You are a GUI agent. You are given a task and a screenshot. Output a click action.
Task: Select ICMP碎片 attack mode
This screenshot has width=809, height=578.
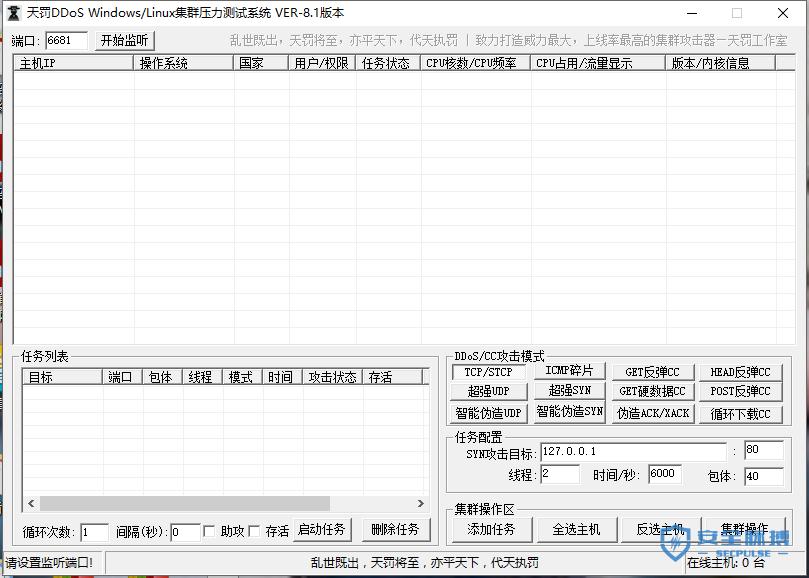click(x=569, y=371)
